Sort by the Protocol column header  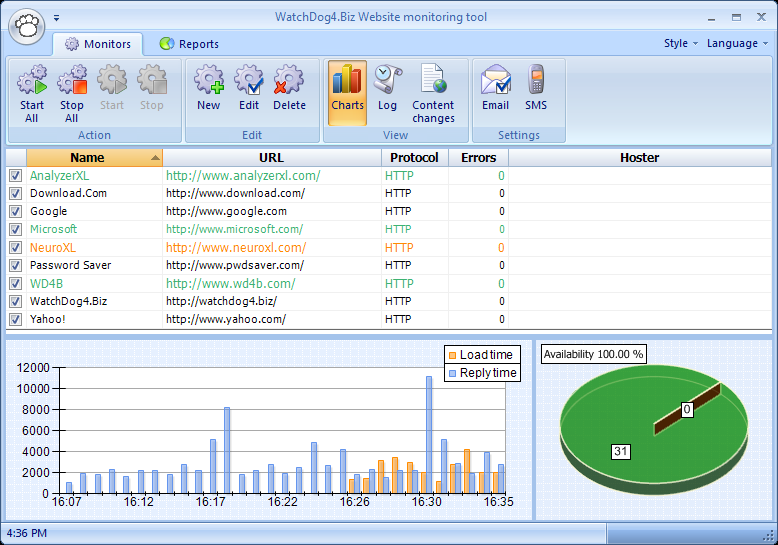[x=414, y=158]
